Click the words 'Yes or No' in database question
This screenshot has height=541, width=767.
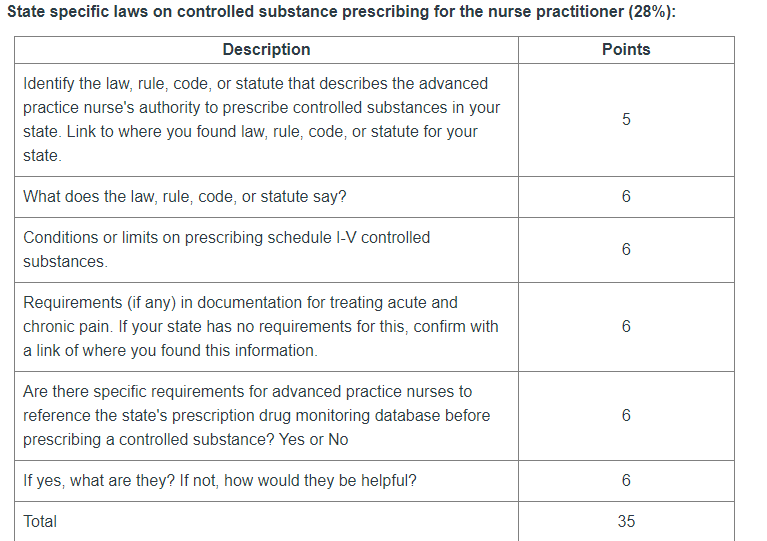pyautogui.click(x=314, y=439)
